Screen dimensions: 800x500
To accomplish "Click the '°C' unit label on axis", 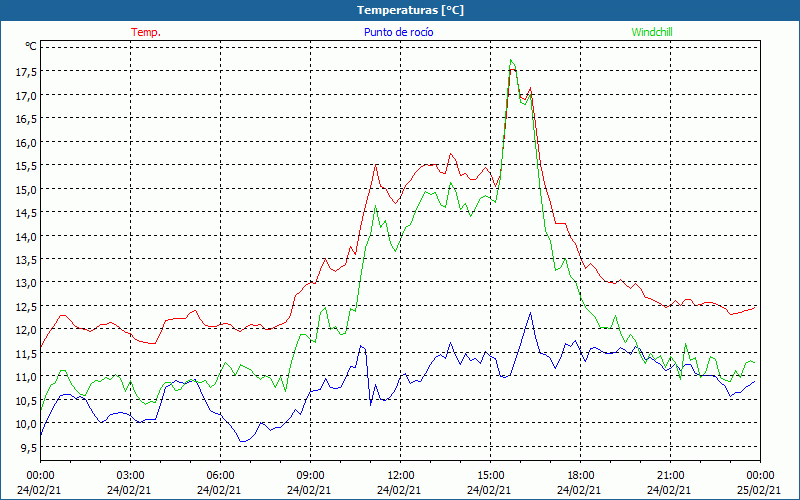I will (31, 46).
